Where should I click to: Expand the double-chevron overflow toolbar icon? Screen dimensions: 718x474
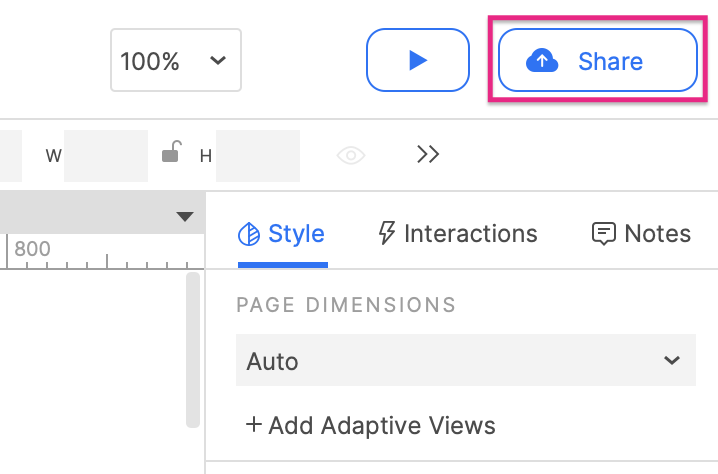point(428,154)
